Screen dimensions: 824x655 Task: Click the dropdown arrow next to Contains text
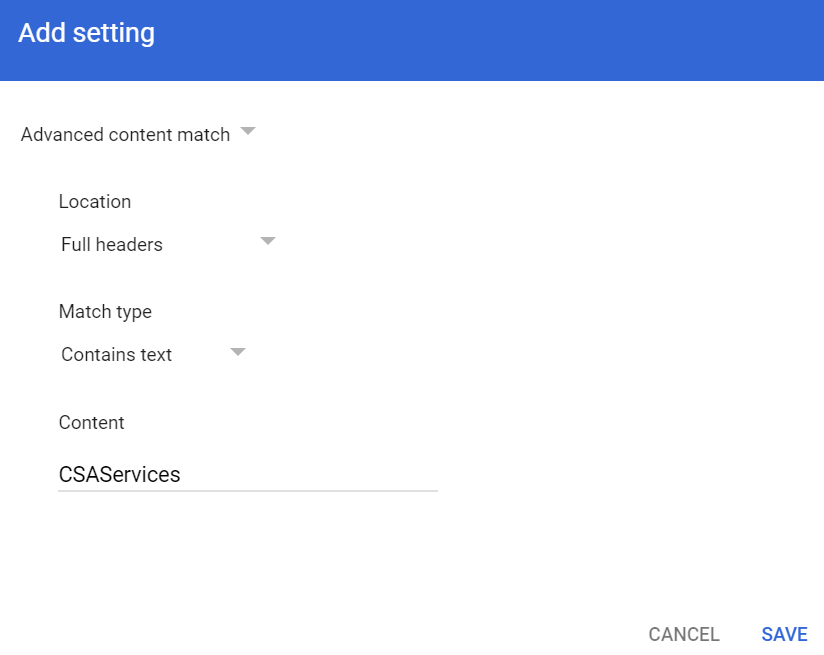(x=237, y=351)
